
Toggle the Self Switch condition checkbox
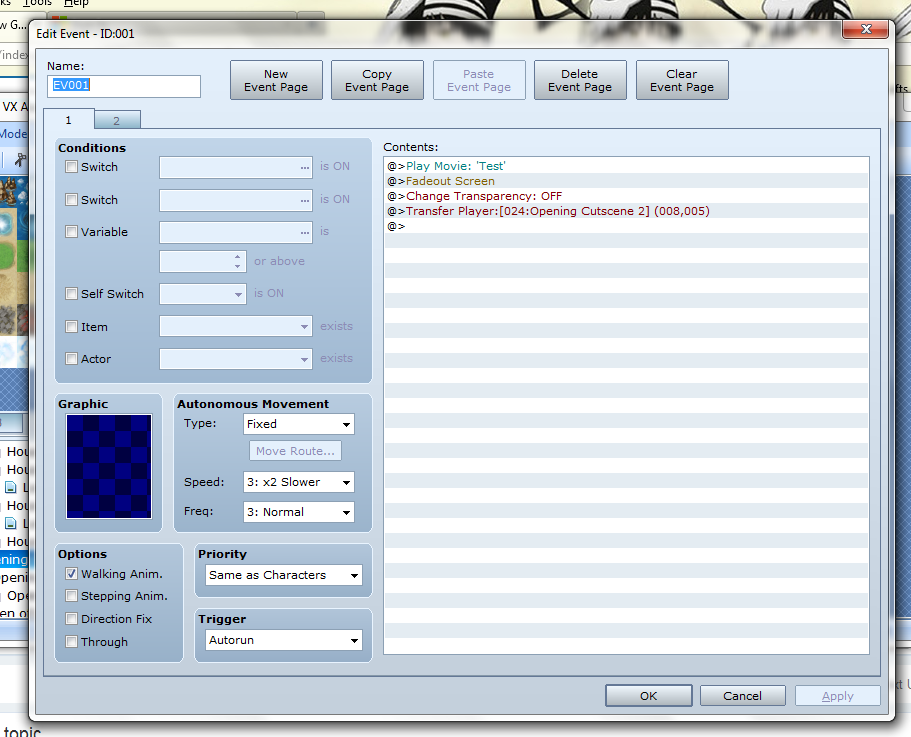72,294
